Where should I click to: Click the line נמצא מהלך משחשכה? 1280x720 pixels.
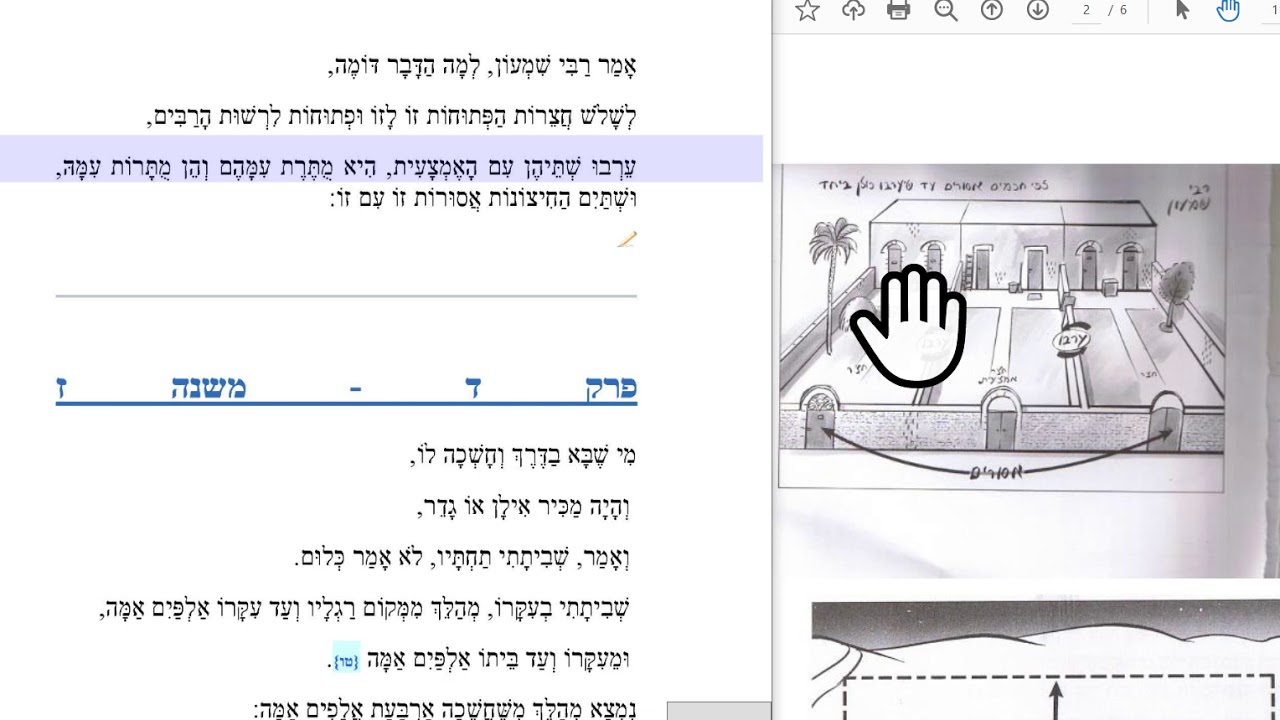tap(446, 708)
